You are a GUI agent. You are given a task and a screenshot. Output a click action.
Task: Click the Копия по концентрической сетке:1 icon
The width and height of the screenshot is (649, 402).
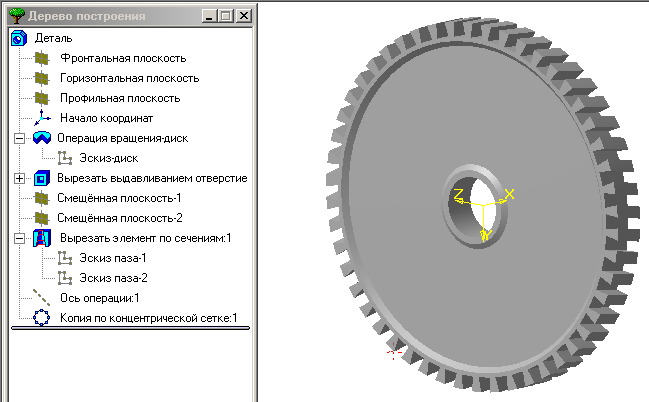point(41,318)
